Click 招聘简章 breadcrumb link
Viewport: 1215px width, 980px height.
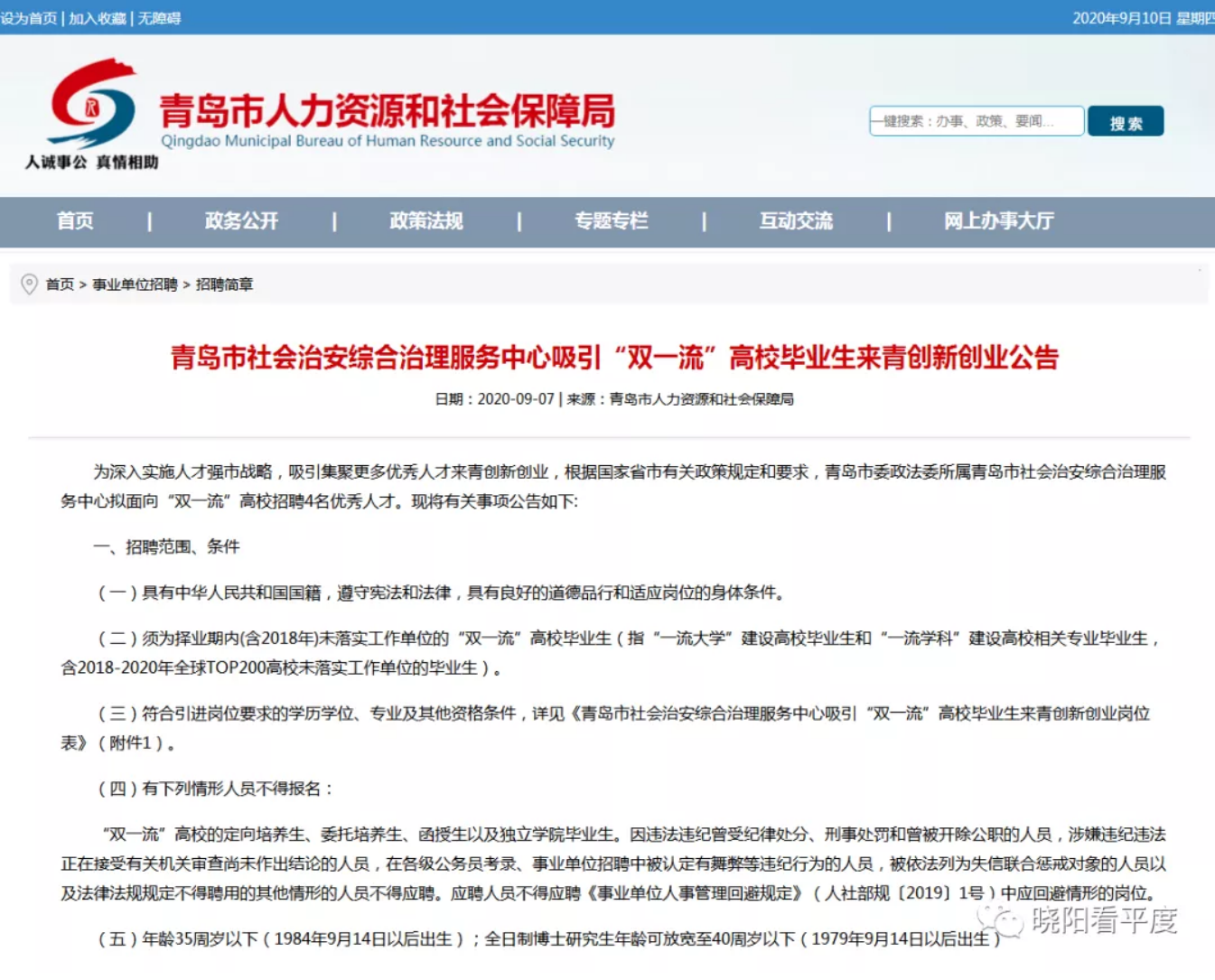click(x=224, y=285)
